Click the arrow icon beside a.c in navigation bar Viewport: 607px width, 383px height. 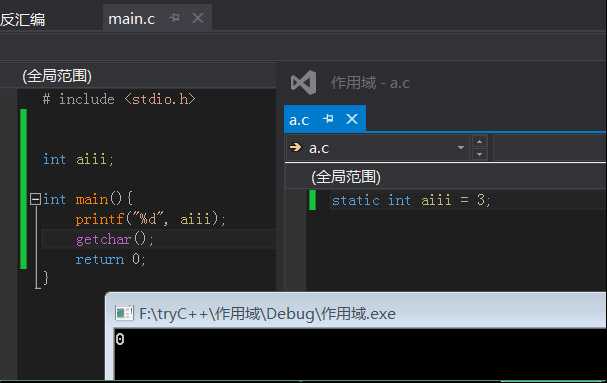coord(295,147)
